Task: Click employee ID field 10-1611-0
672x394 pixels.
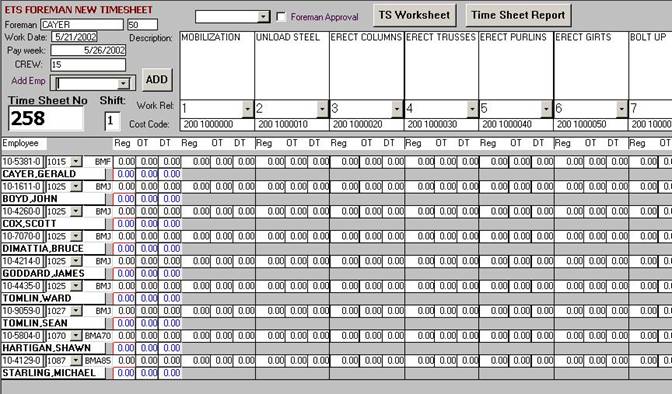Action: tap(22, 186)
